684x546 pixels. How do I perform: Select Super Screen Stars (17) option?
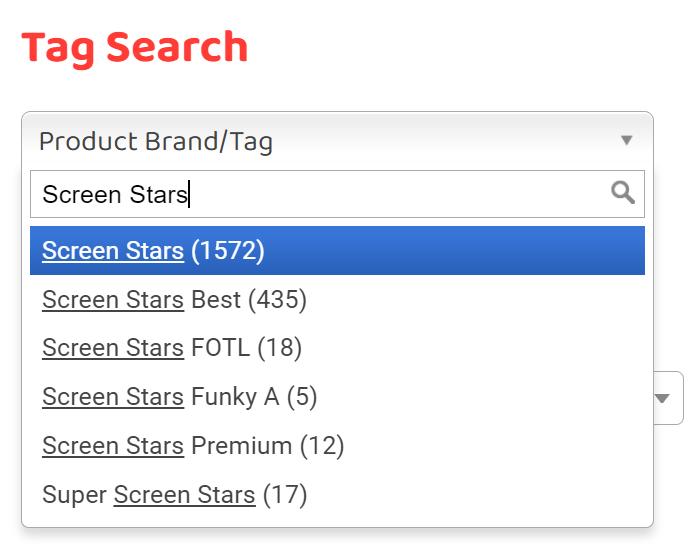pyautogui.click(x=174, y=494)
